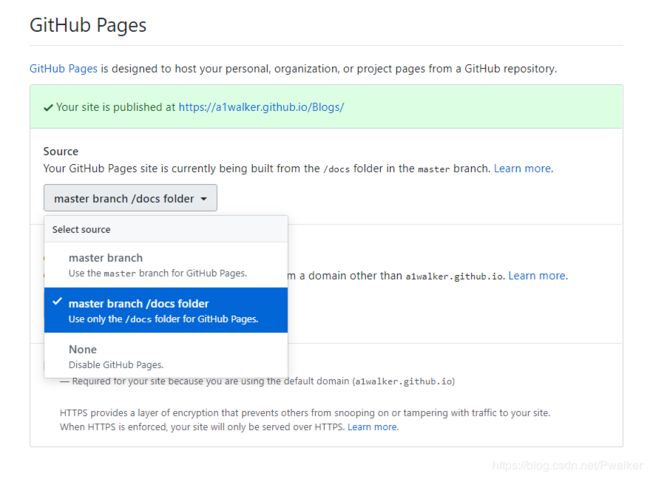Click 'Disable GitHub Pages.' description text
The height and width of the screenshot is (479, 650).
[x=116, y=365]
